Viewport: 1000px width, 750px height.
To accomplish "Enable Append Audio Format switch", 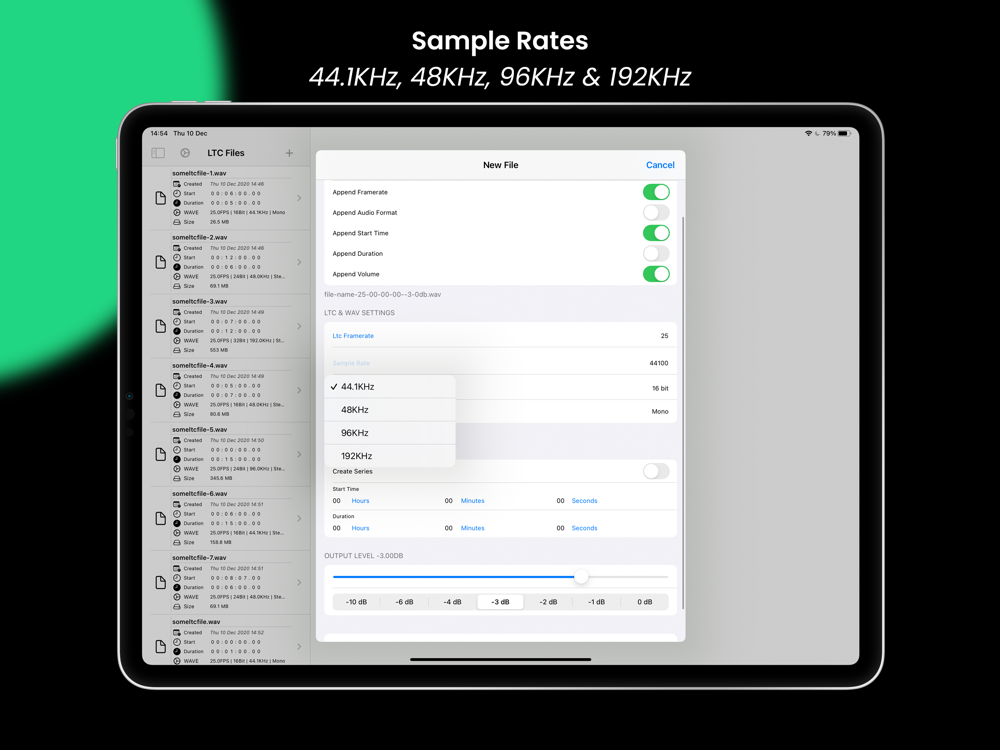I will tap(656, 212).
